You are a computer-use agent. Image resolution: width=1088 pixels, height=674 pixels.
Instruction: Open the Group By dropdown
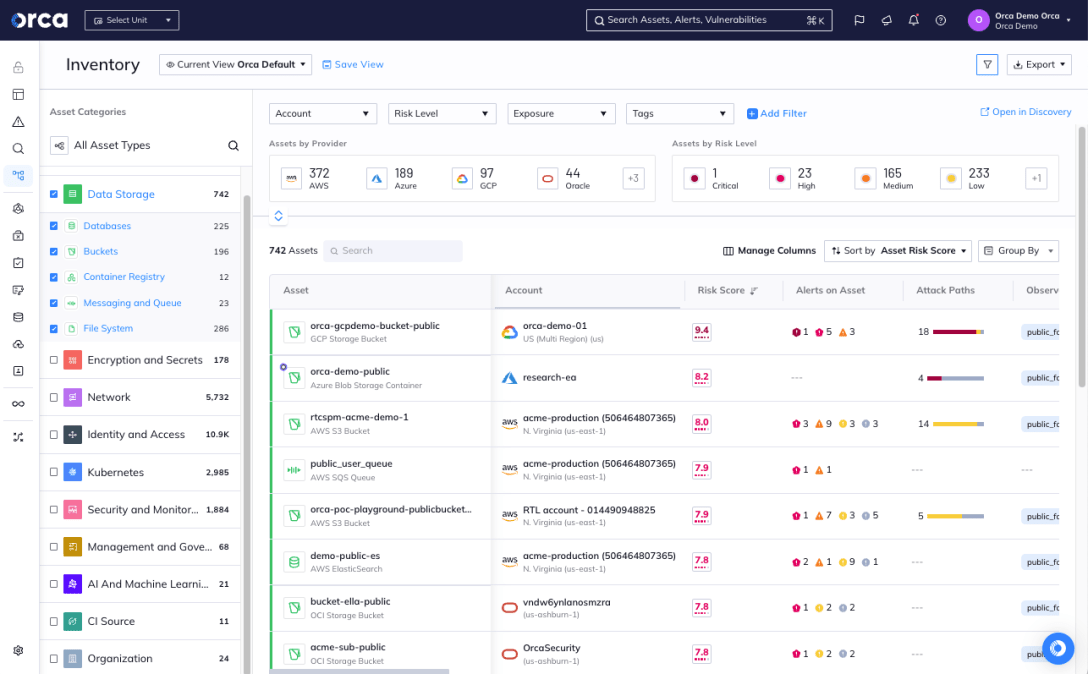click(x=1018, y=251)
